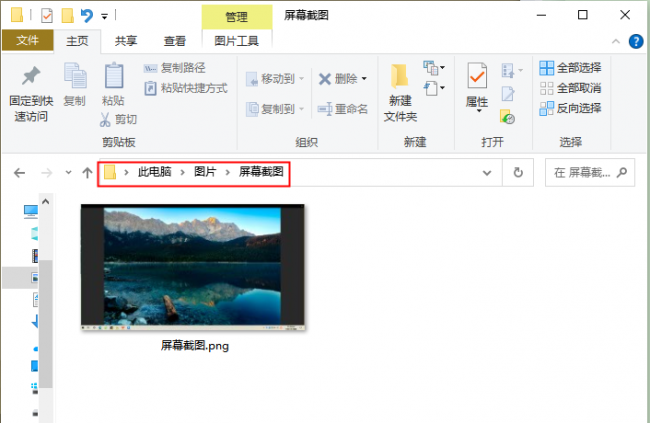Viewport: 650px width, 423px height.
Task: Open the address bar history dropdown
Action: 487,173
